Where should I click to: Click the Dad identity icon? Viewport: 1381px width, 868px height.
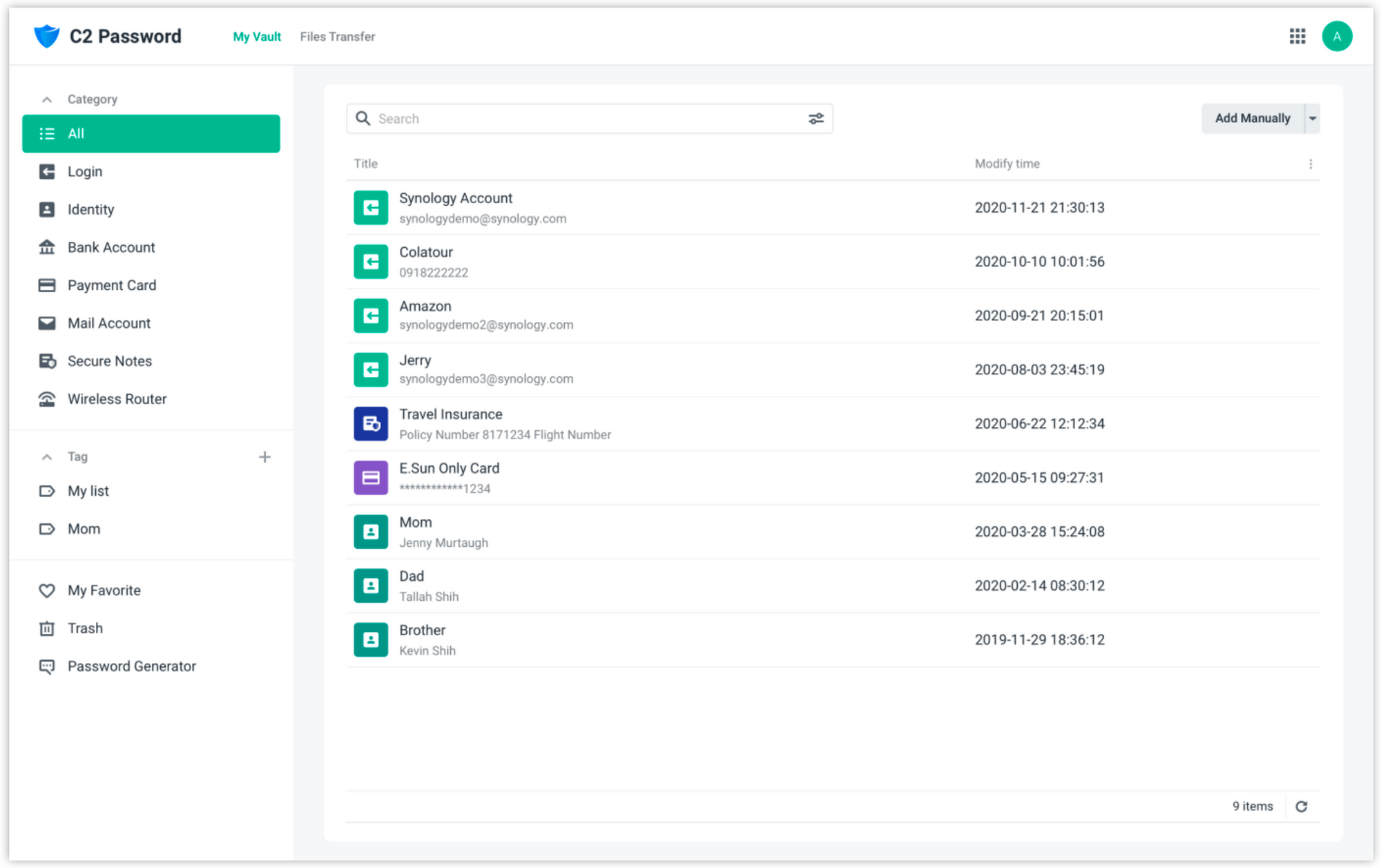click(371, 586)
